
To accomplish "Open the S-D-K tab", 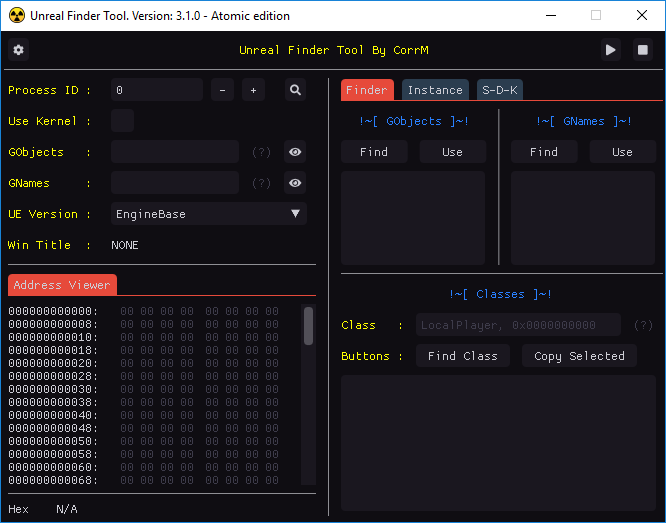I will point(500,90).
